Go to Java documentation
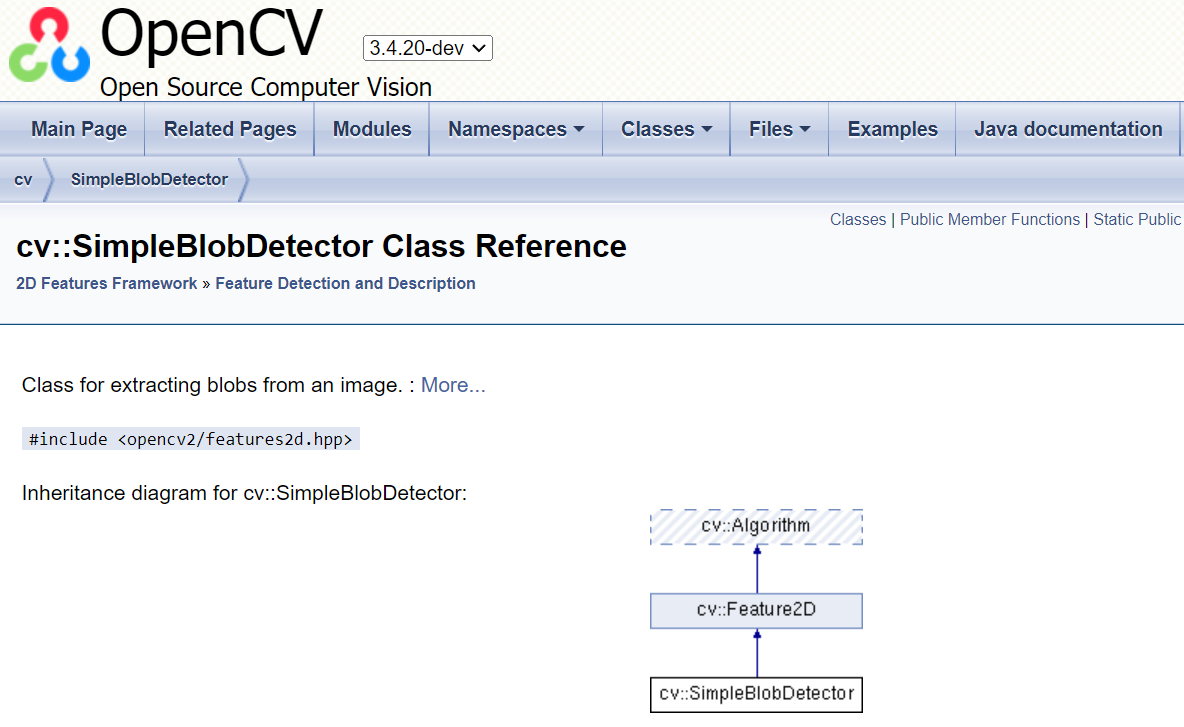Viewport: 1184px width, 727px height. 1067,129
